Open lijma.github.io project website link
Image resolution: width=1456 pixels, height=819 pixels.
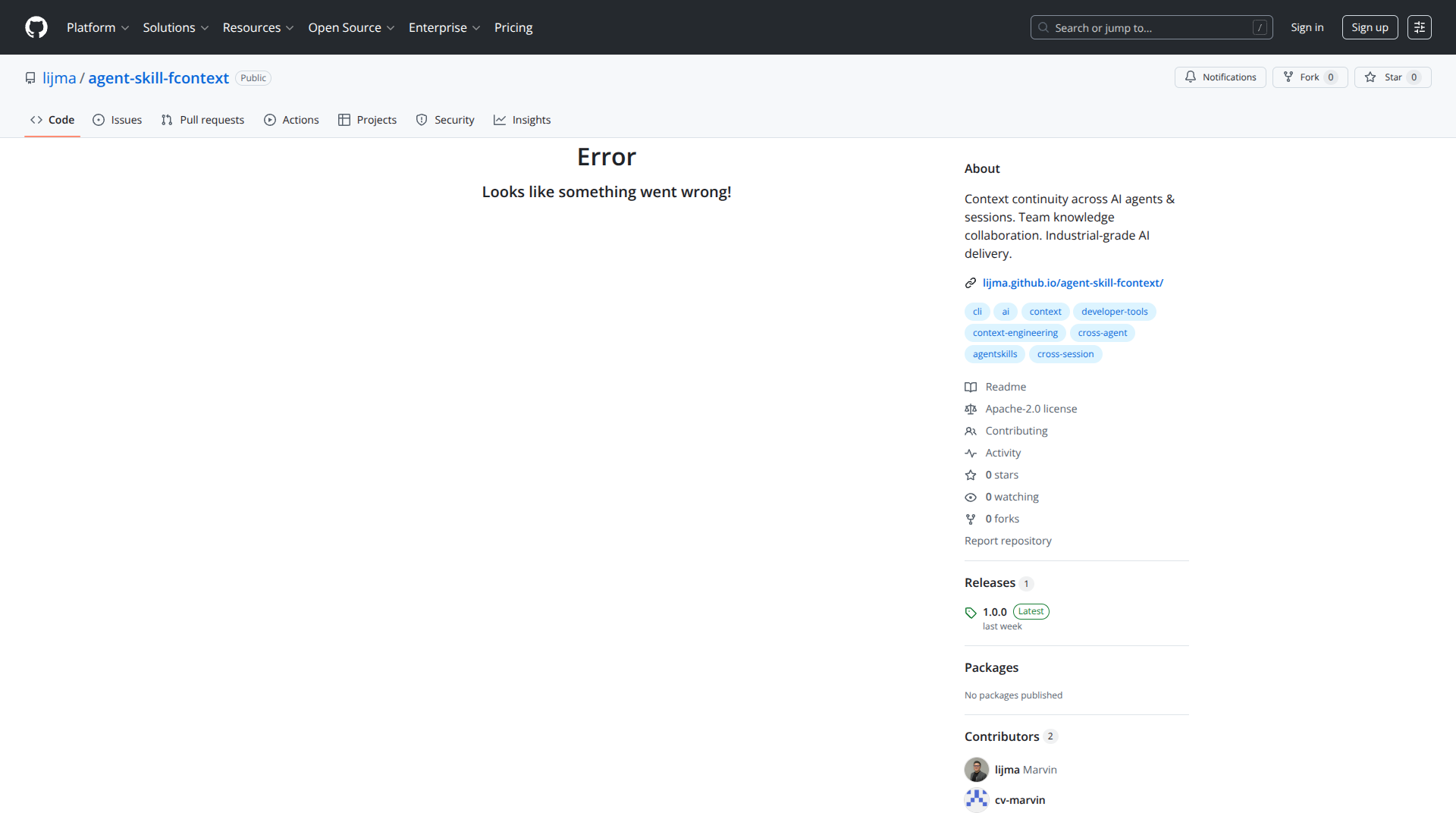pyautogui.click(x=1072, y=283)
